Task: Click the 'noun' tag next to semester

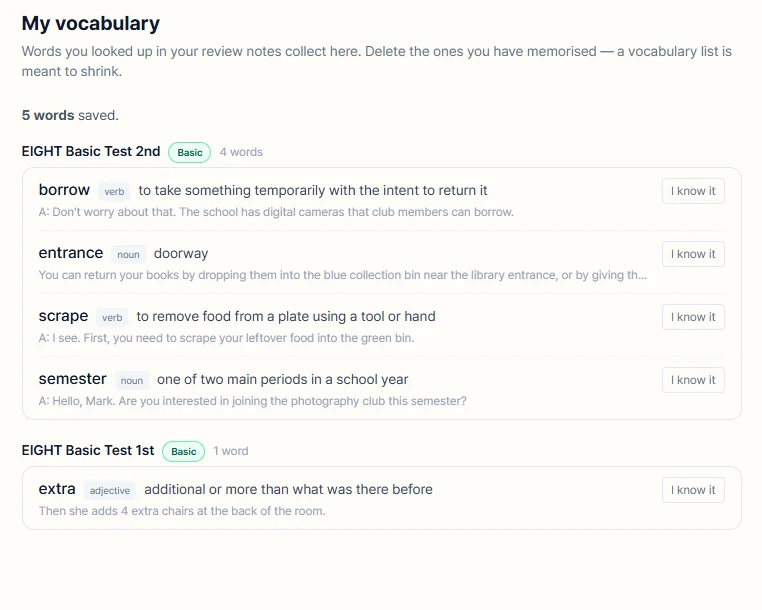Action: 132,381
